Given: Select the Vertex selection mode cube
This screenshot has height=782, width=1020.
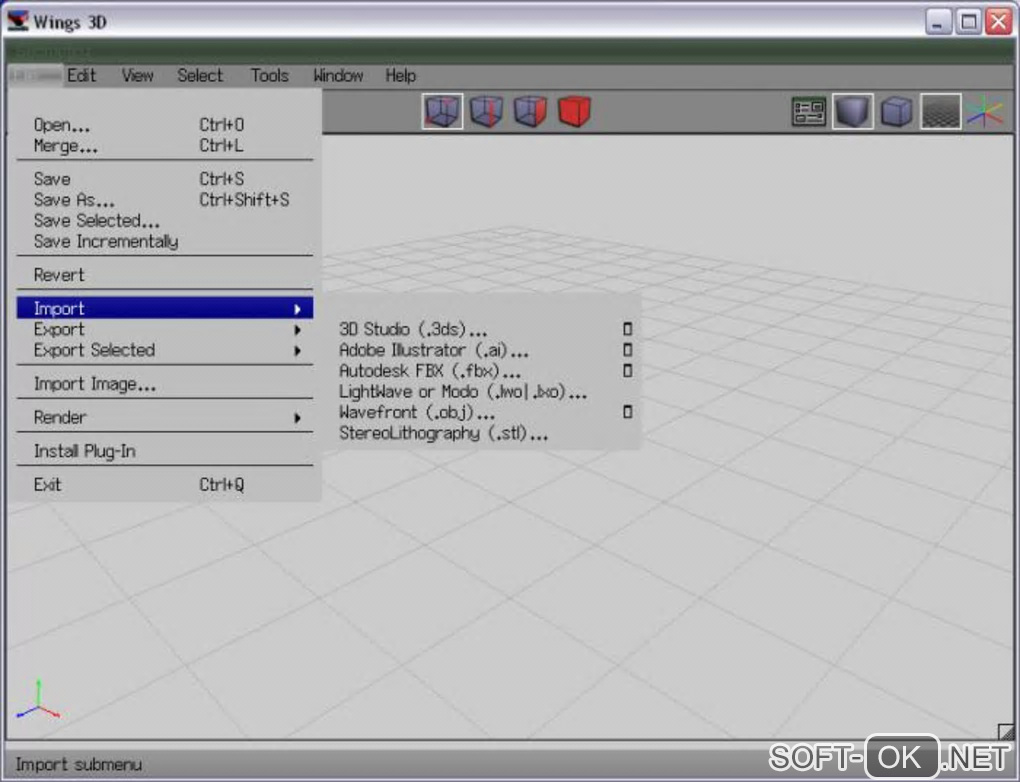Looking at the screenshot, I should point(442,111).
